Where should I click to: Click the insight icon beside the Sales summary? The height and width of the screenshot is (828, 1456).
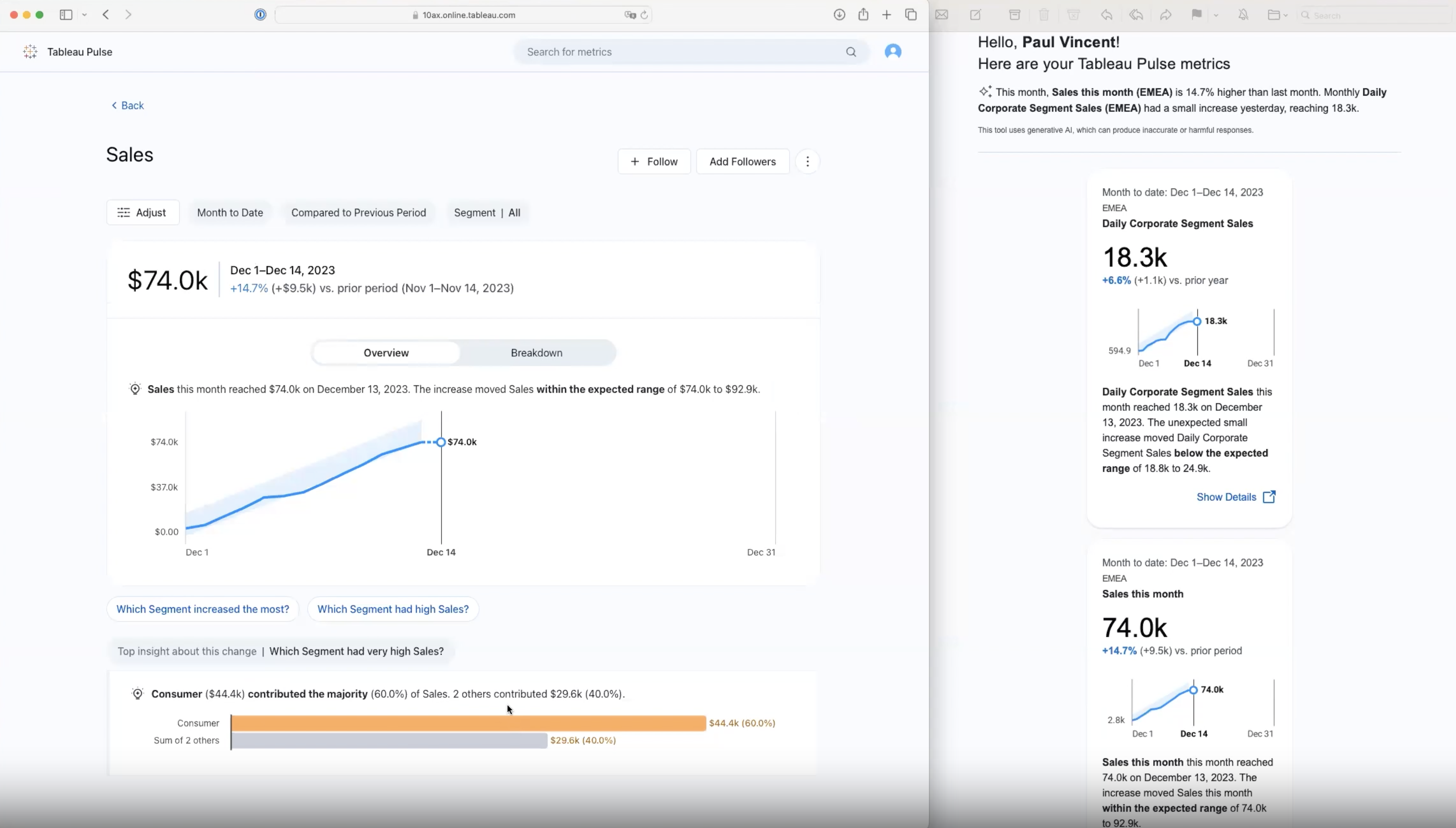coord(135,389)
